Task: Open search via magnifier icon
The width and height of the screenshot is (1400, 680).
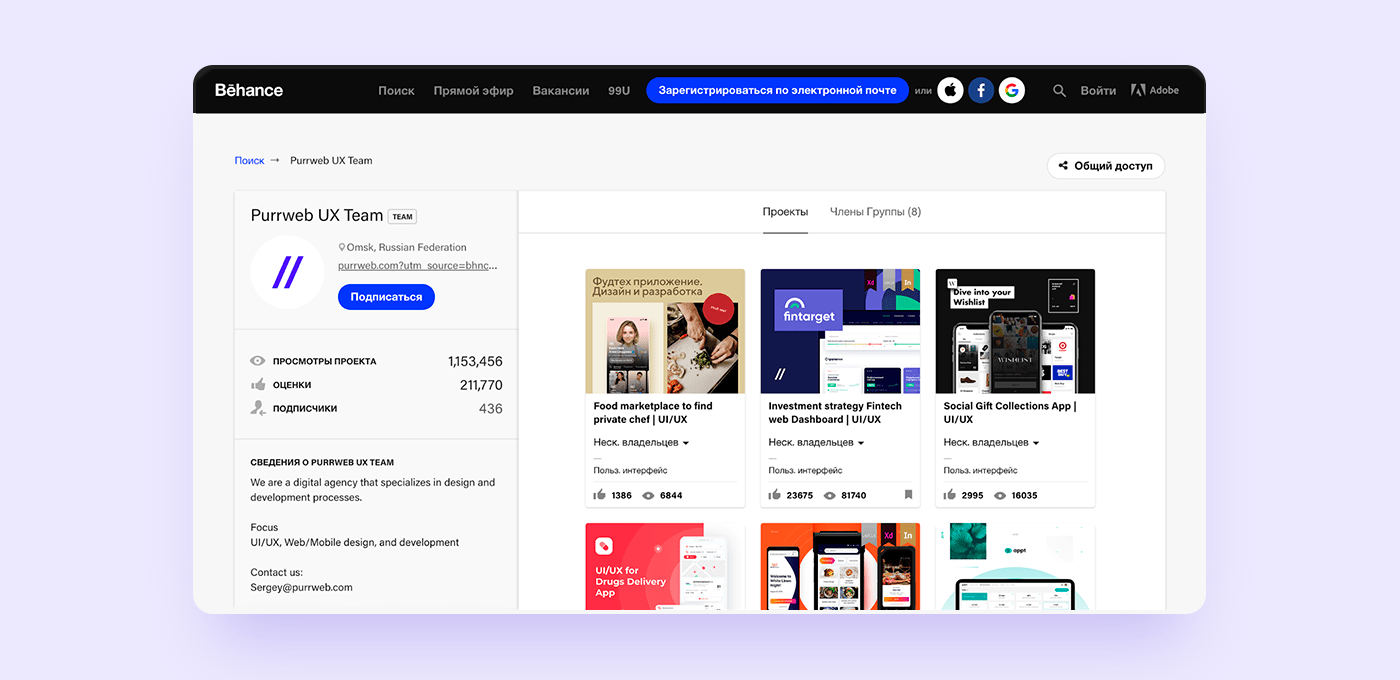Action: (1060, 90)
